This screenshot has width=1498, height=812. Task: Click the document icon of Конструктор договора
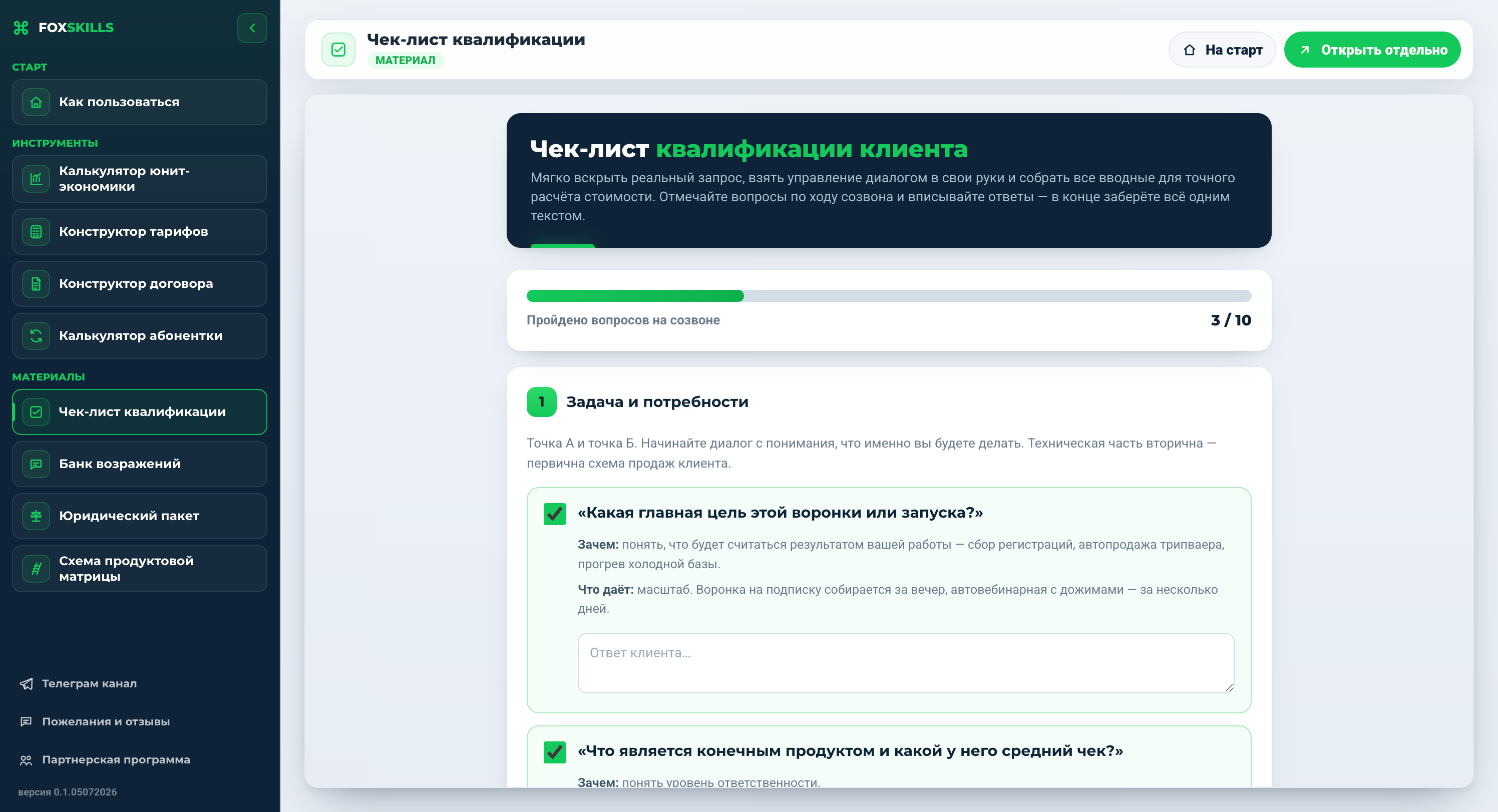tap(36, 284)
